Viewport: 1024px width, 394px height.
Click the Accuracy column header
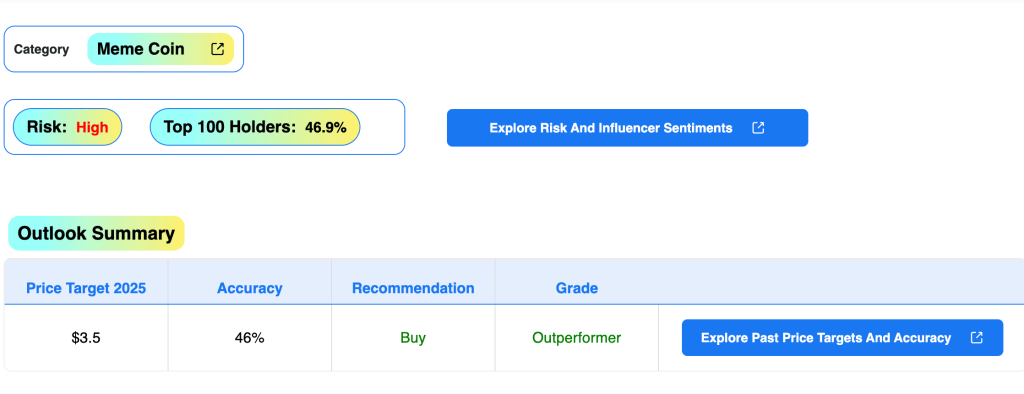249,288
